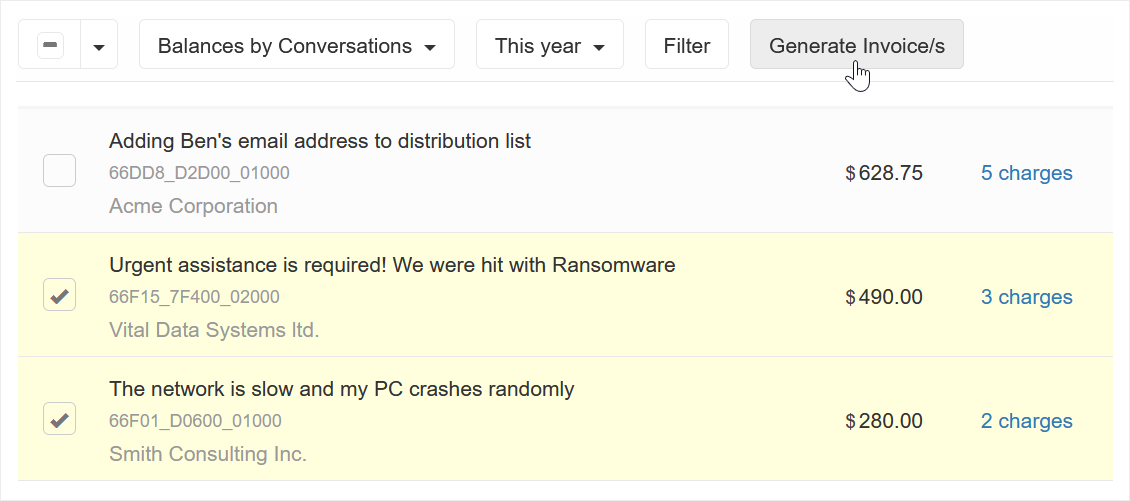Uncheck the Ransomware conversation checkbox
The image size is (1130, 501).
pos(60,296)
